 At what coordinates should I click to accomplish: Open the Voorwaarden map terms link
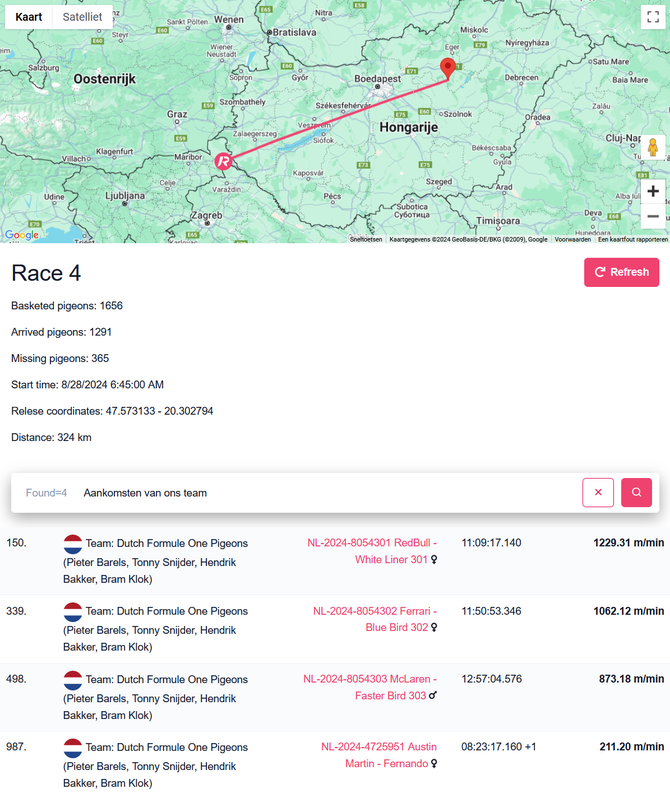(x=573, y=239)
